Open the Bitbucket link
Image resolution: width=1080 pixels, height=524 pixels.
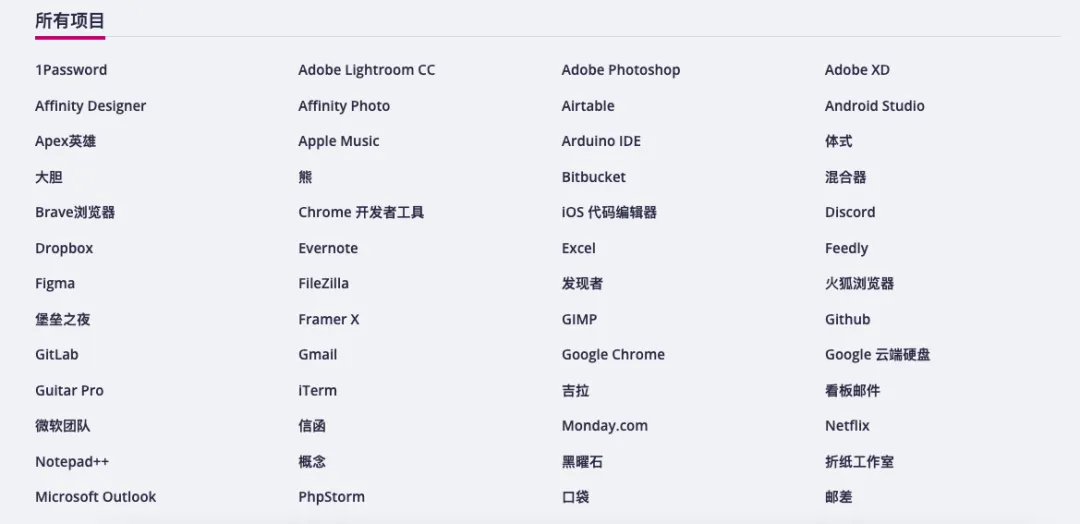[x=593, y=177]
